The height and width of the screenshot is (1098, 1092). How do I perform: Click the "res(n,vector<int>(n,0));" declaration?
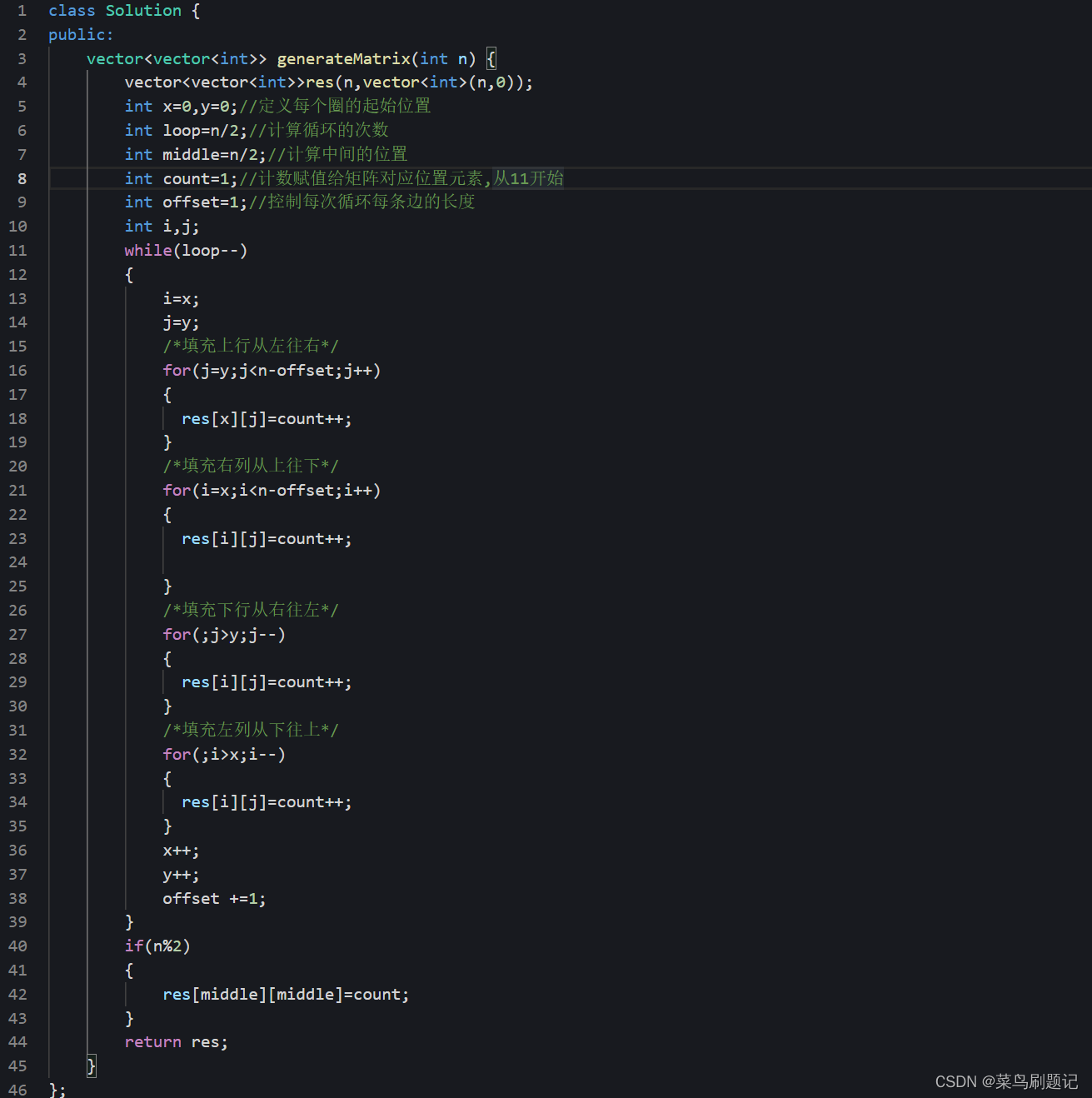[420, 82]
